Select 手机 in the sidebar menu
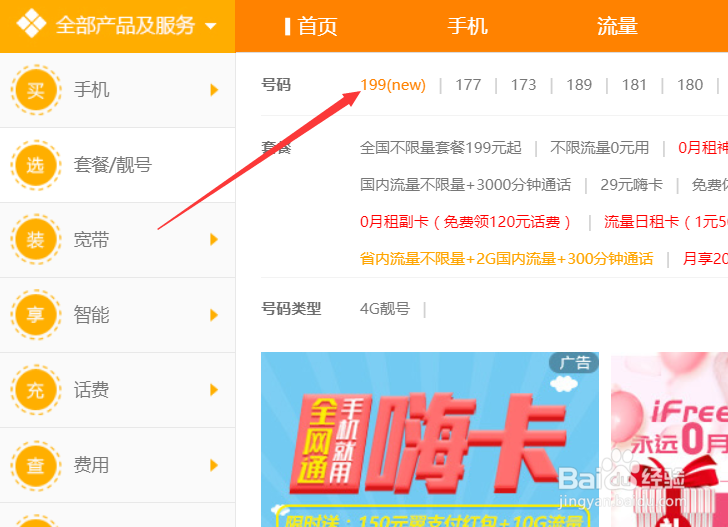 coord(91,90)
